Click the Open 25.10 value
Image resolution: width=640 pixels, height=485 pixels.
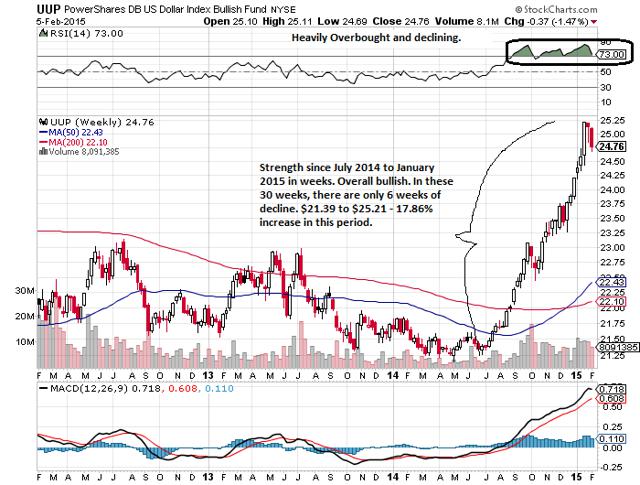click(x=230, y=21)
